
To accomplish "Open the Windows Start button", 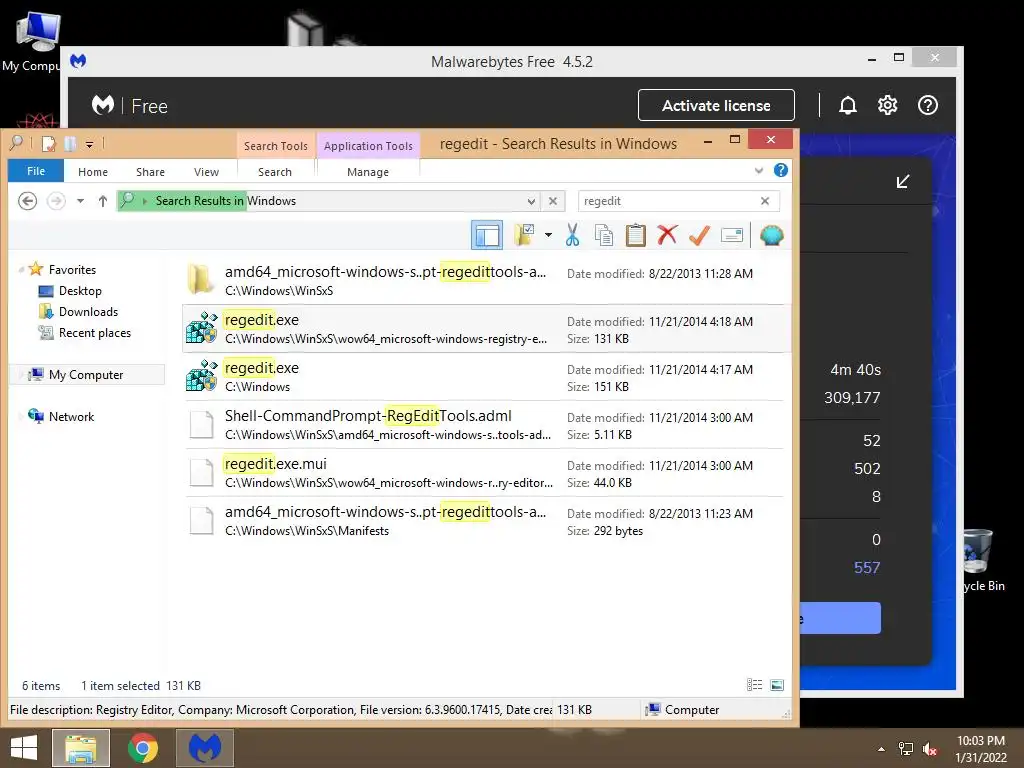I will point(24,748).
